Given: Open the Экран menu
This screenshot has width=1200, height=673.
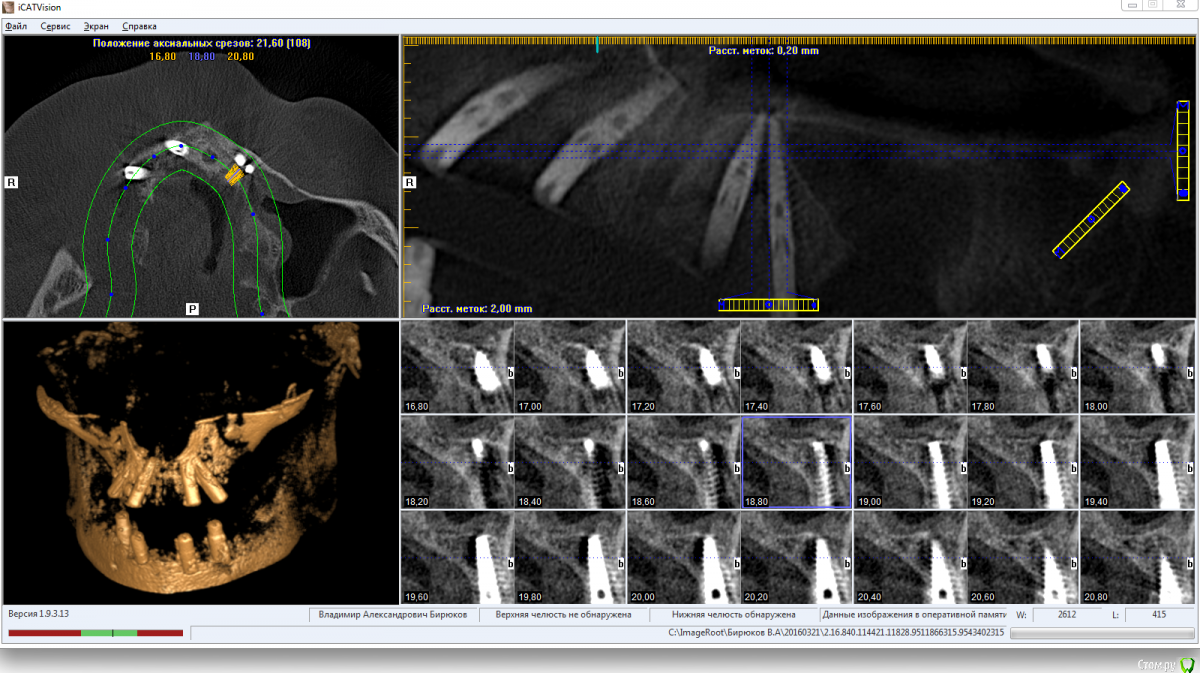Looking at the screenshot, I should click(96, 26).
